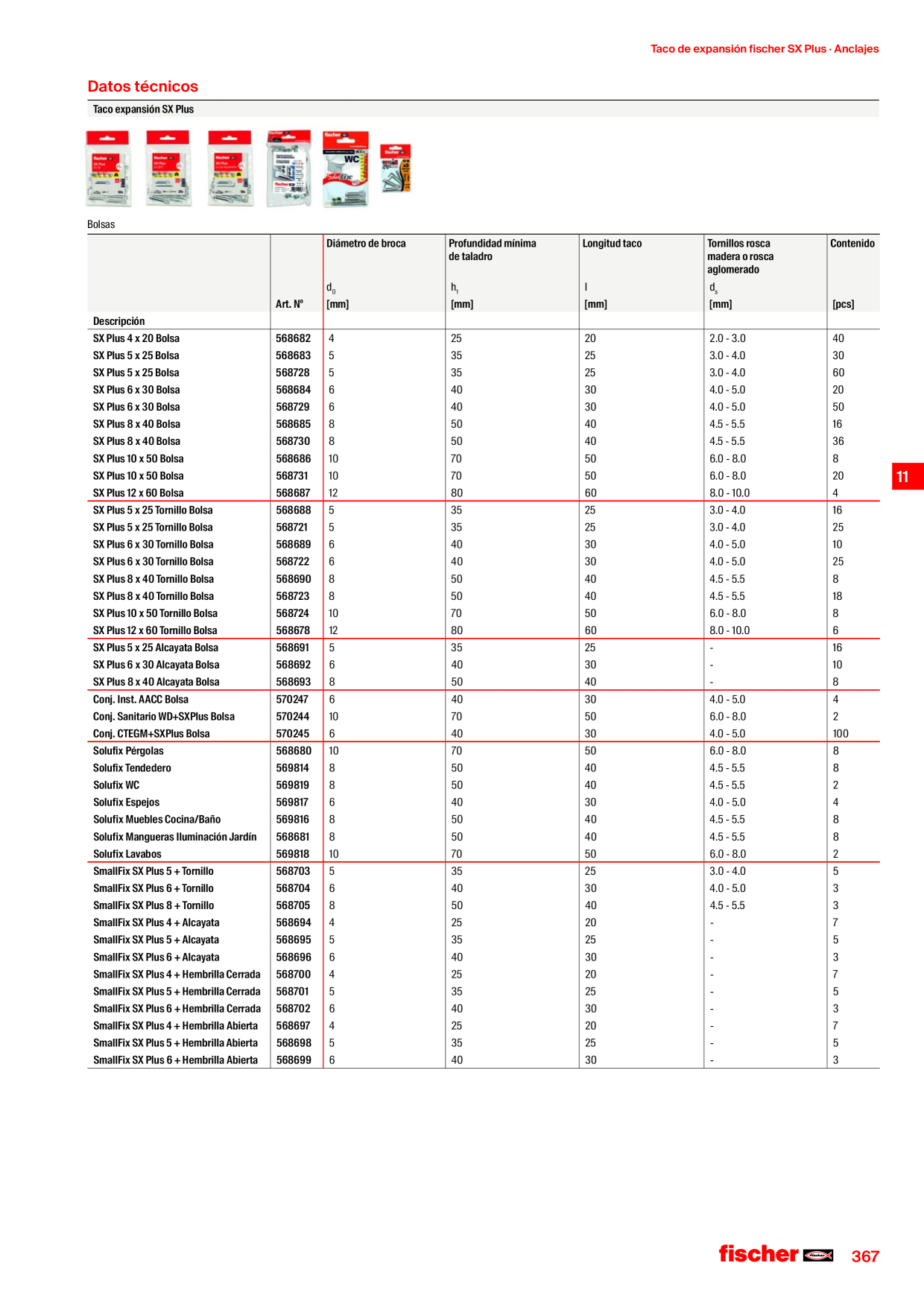Click the 'Art. Nº' column header
The image size is (924, 1307).
290,304
